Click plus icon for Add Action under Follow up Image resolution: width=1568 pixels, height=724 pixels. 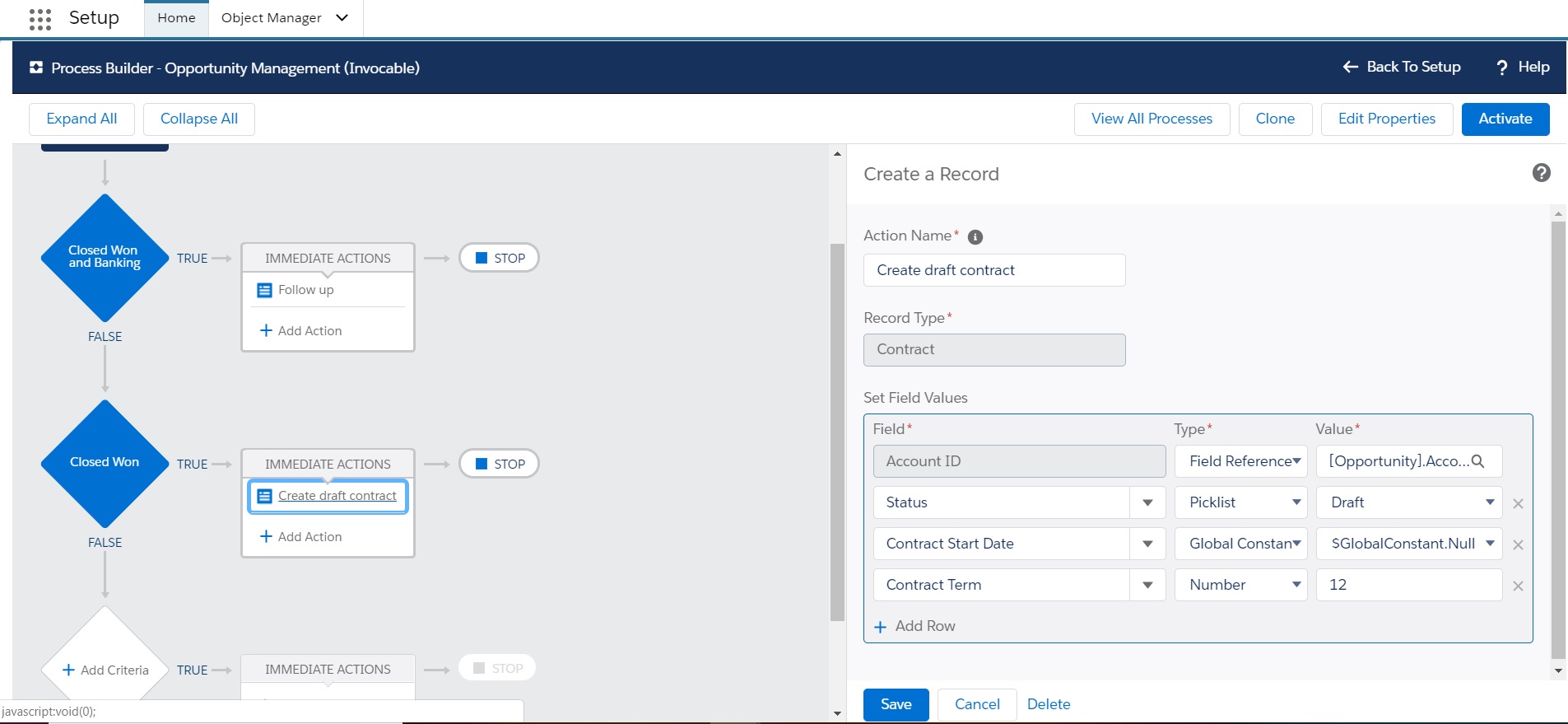coord(266,330)
